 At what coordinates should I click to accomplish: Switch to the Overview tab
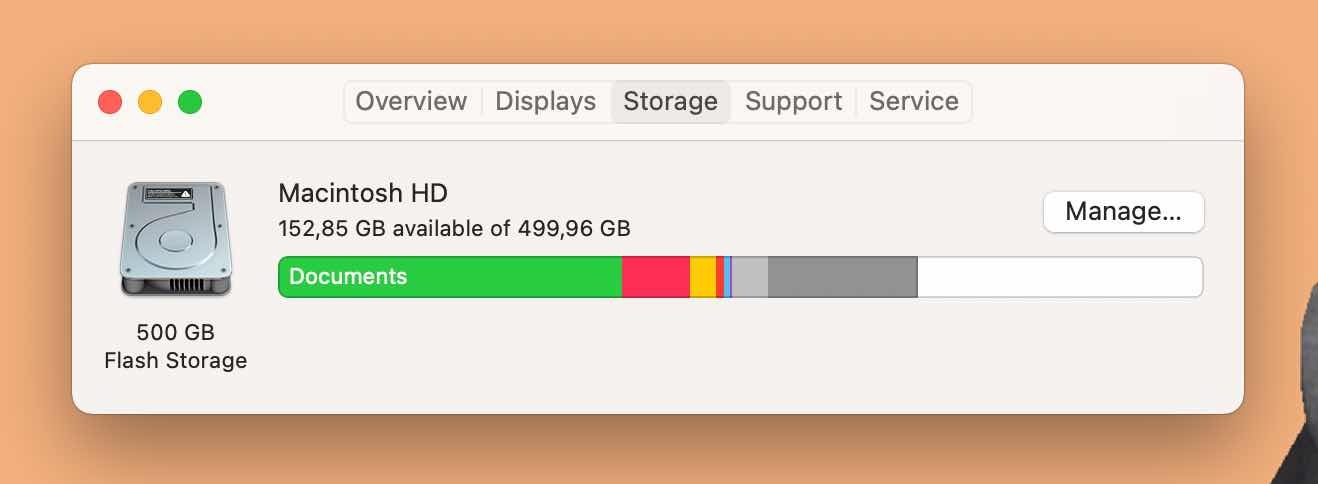pyautogui.click(x=411, y=102)
